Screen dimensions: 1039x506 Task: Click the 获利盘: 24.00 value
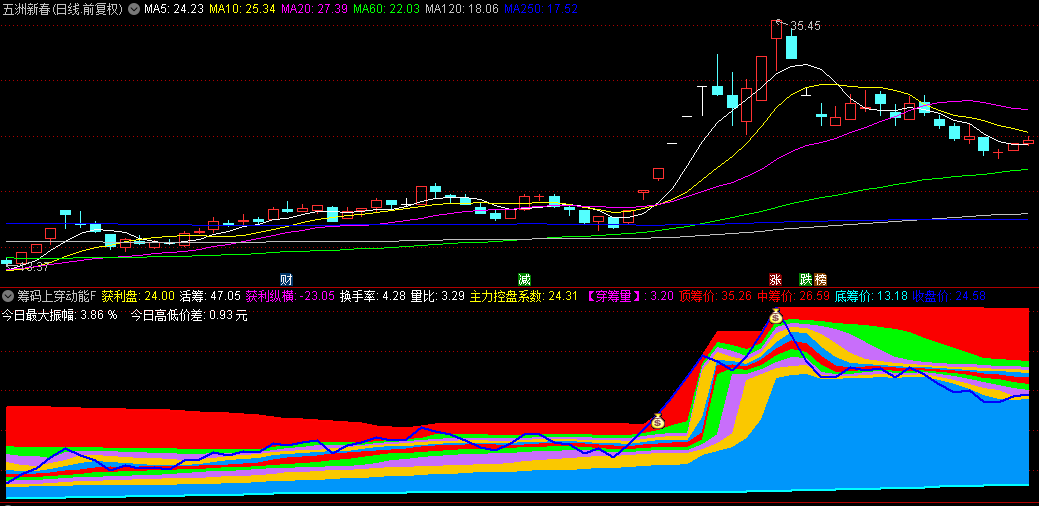[x=138, y=295]
